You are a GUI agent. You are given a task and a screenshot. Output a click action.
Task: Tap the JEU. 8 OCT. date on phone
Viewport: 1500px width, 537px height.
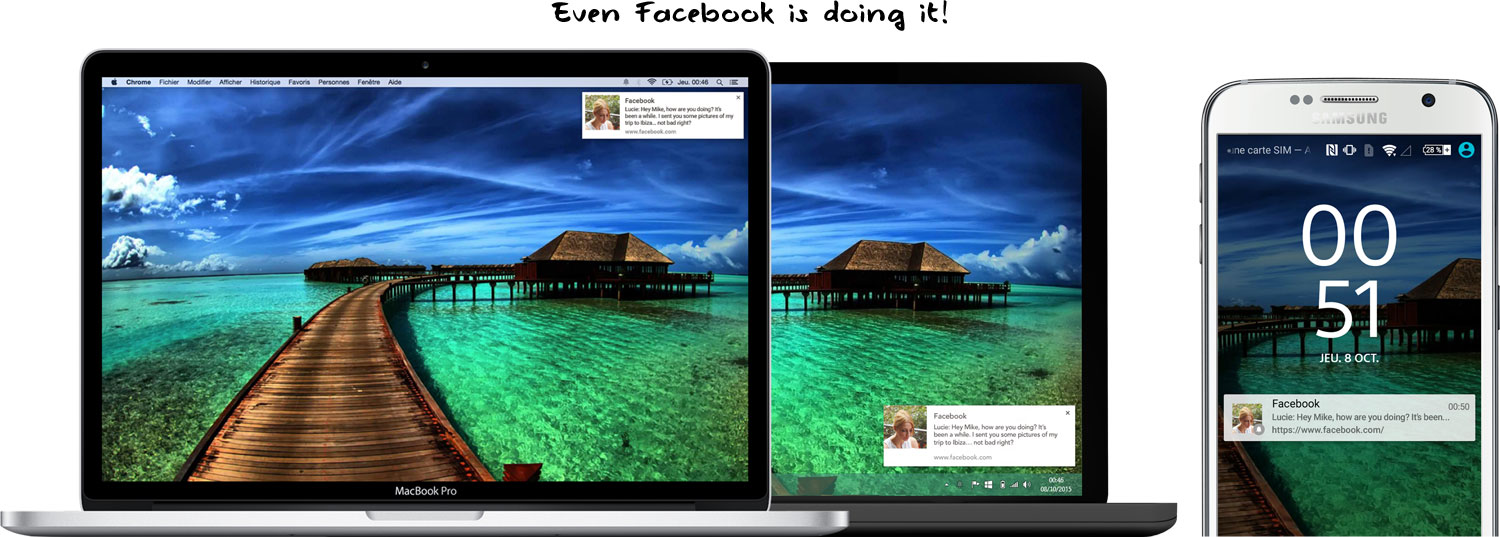(1348, 357)
